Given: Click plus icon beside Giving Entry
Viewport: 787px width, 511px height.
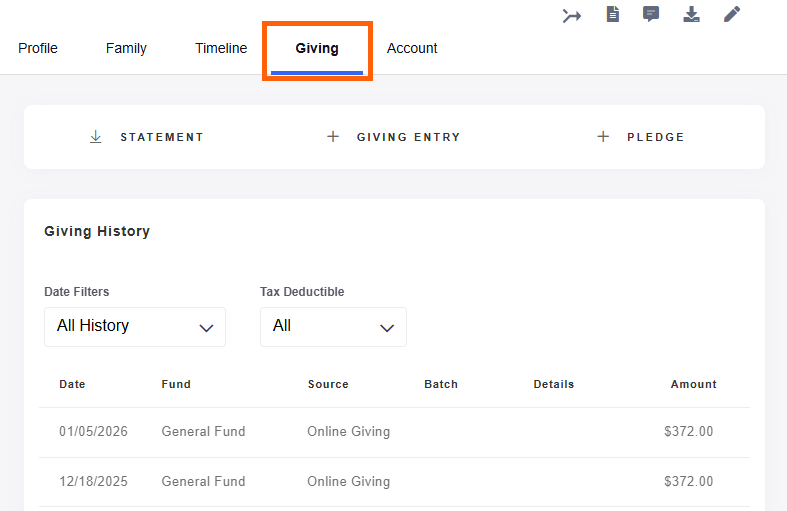Looking at the screenshot, I should tap(333, 137).
